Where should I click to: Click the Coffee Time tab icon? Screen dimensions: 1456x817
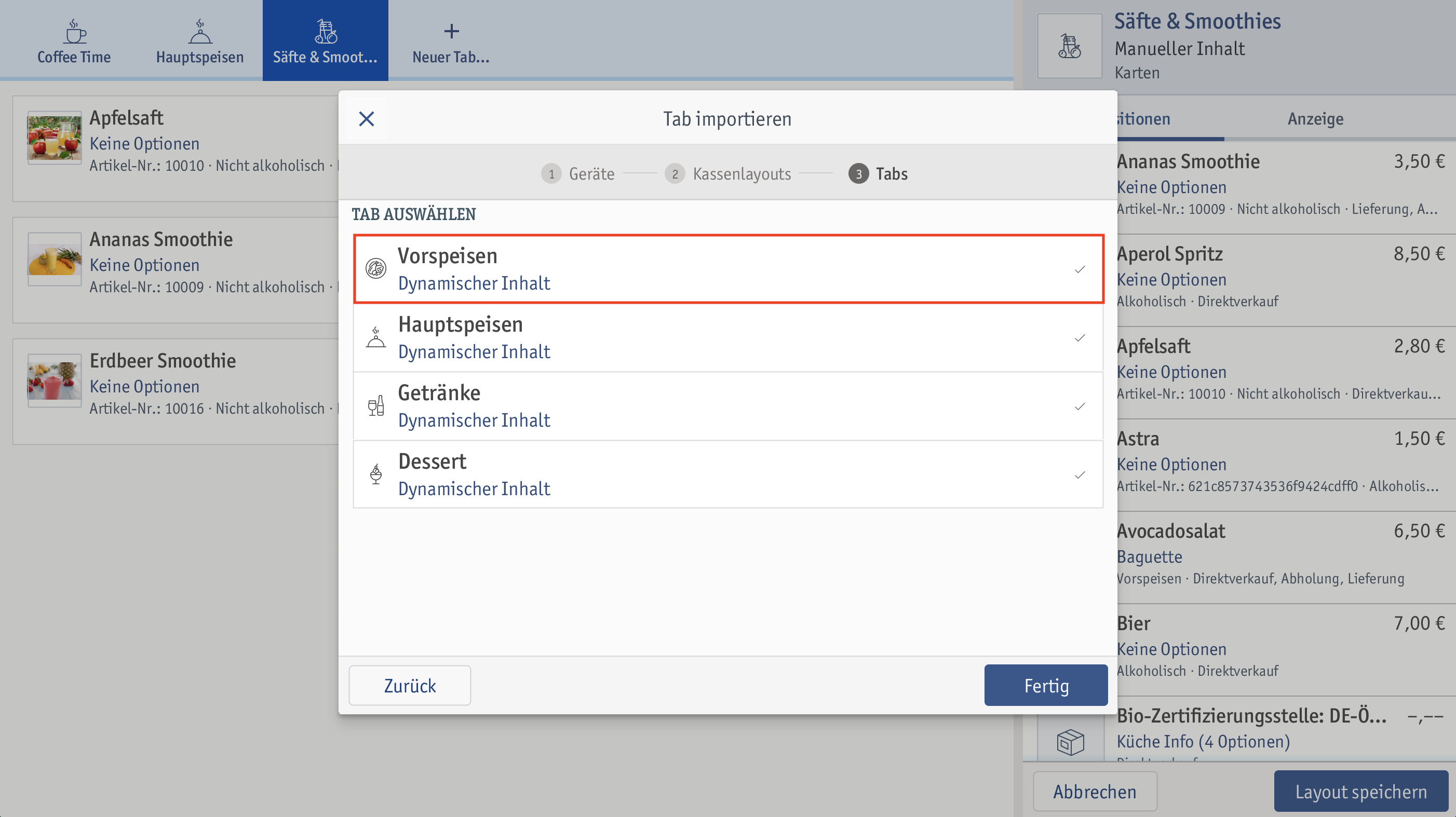pyautogui.click(x=75, y=30)
